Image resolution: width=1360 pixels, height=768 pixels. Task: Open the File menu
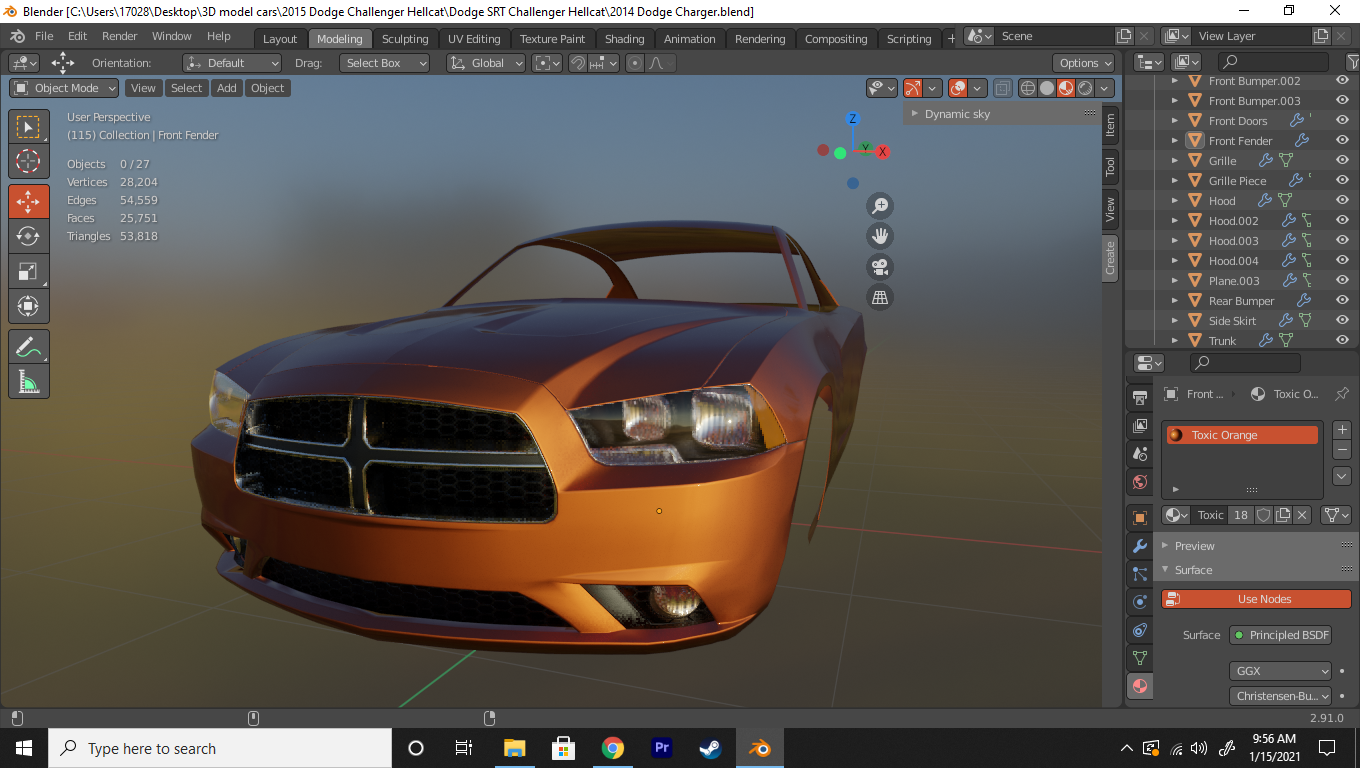(44, 36)
